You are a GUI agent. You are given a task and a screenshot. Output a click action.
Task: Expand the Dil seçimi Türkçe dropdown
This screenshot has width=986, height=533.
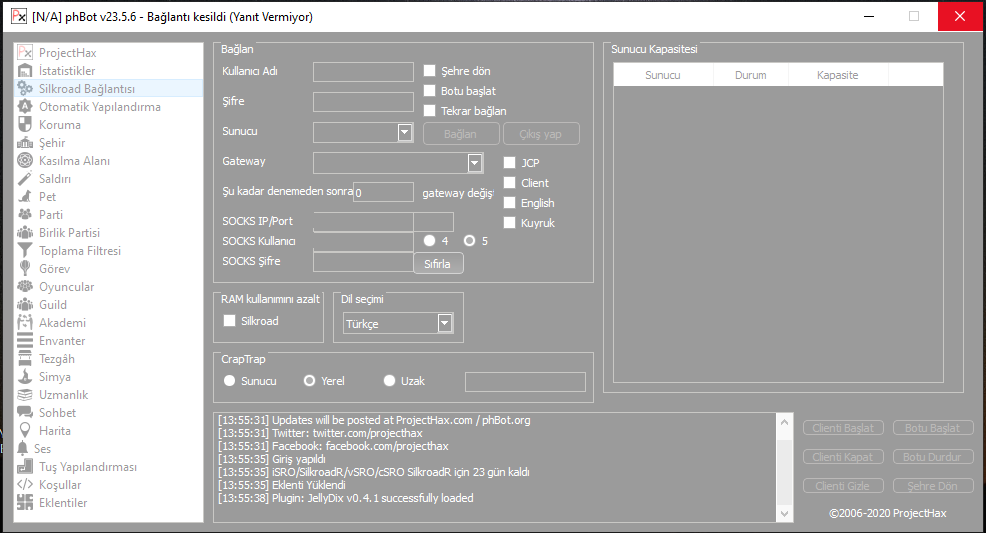[445, 323]
